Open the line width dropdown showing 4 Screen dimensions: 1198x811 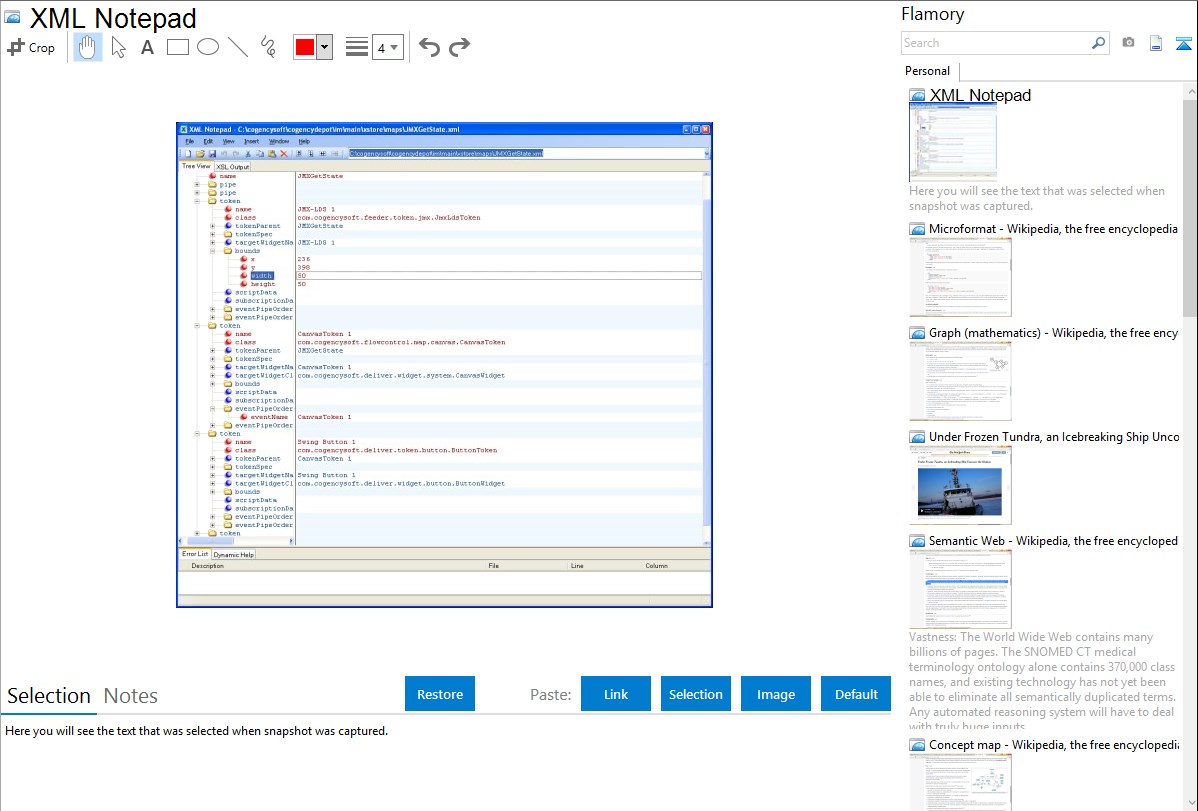pos(387,47)
